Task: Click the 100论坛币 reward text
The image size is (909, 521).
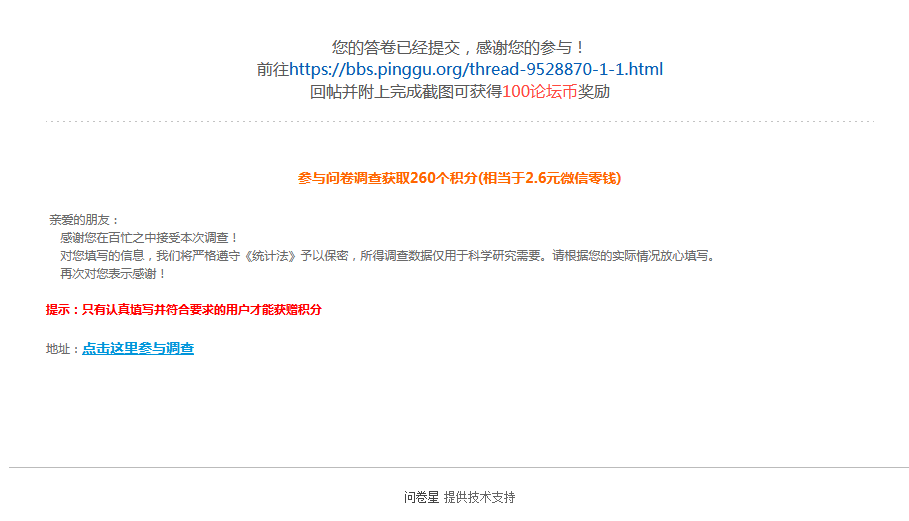Action: pyautogui.click(x=540, y=92)
